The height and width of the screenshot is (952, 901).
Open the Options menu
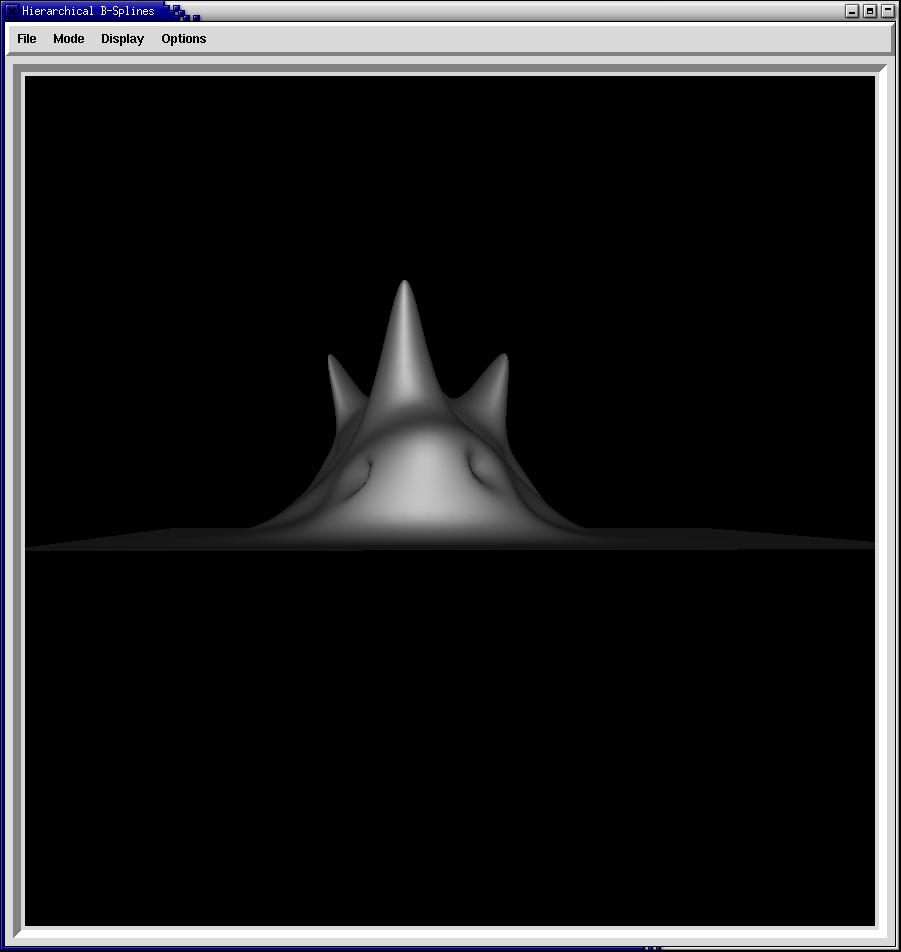pos(184,39)
